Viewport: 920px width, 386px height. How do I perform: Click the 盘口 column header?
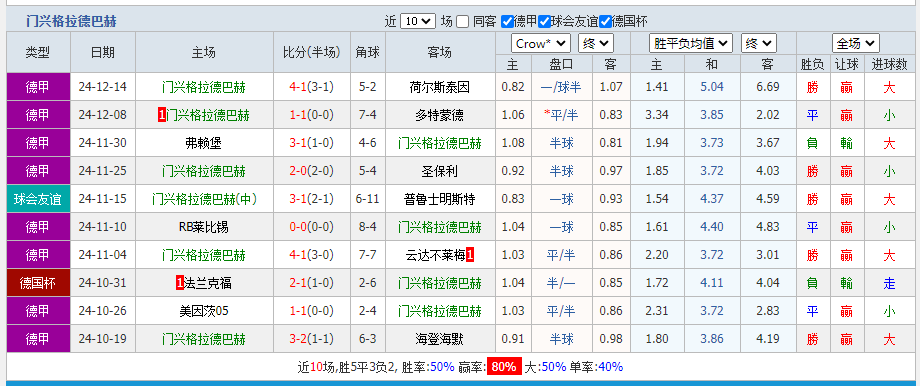[x=561, y=64]
